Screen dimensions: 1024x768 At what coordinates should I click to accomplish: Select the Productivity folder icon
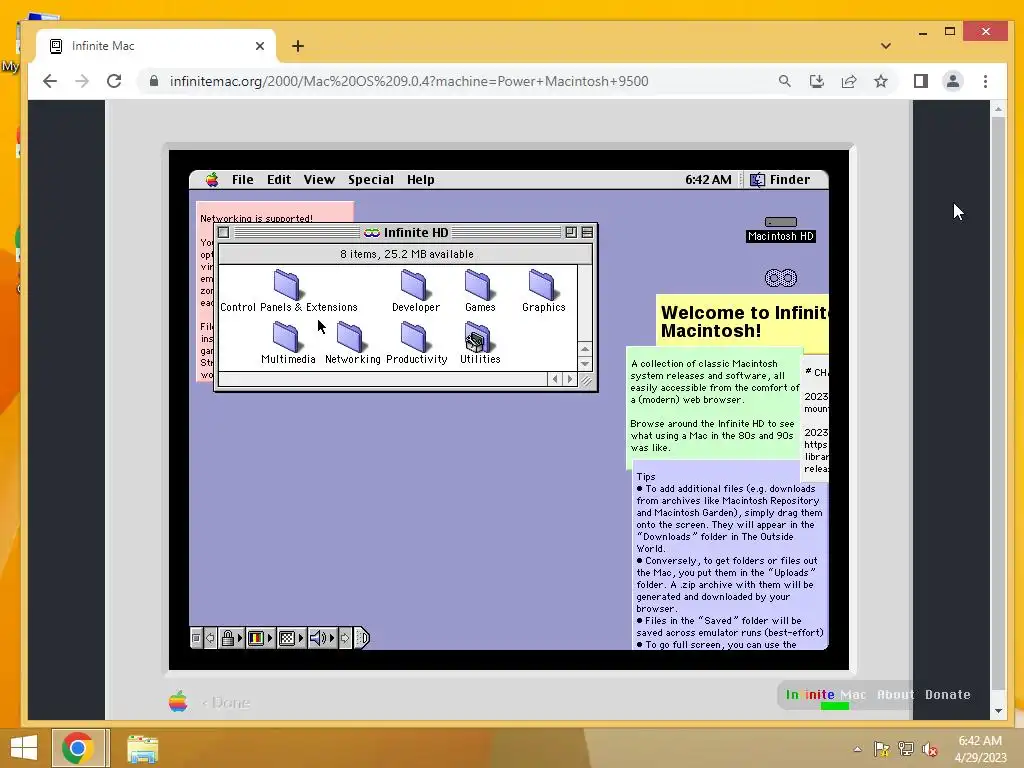415,336
